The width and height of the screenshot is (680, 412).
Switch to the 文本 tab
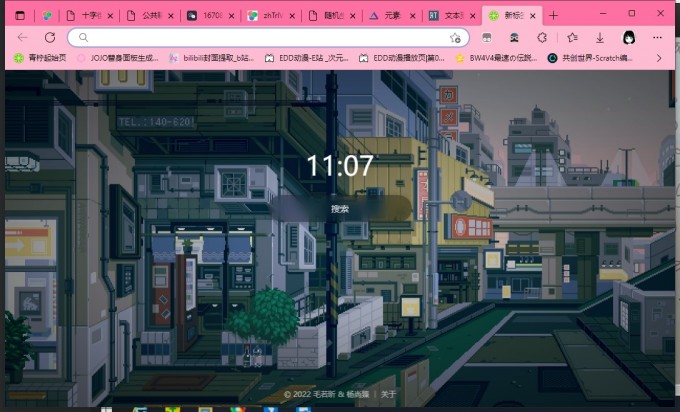pos(447,16)
